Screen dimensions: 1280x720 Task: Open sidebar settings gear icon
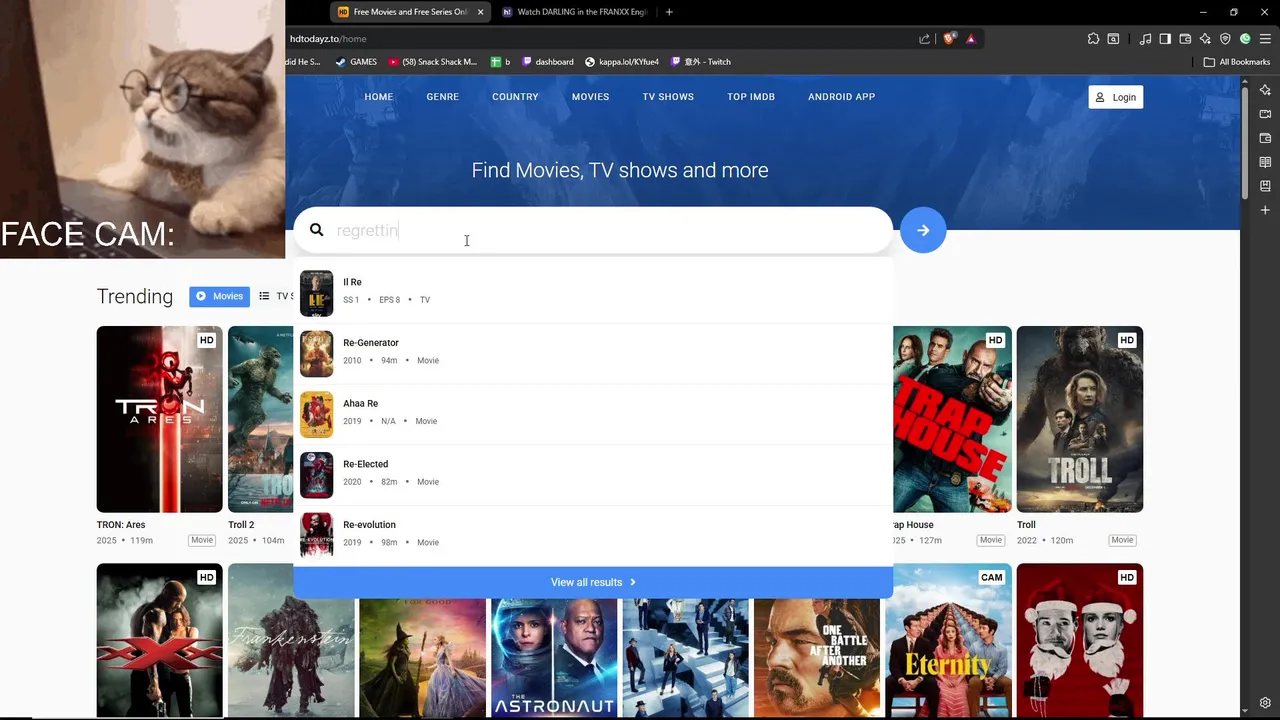click(1265, 703)
